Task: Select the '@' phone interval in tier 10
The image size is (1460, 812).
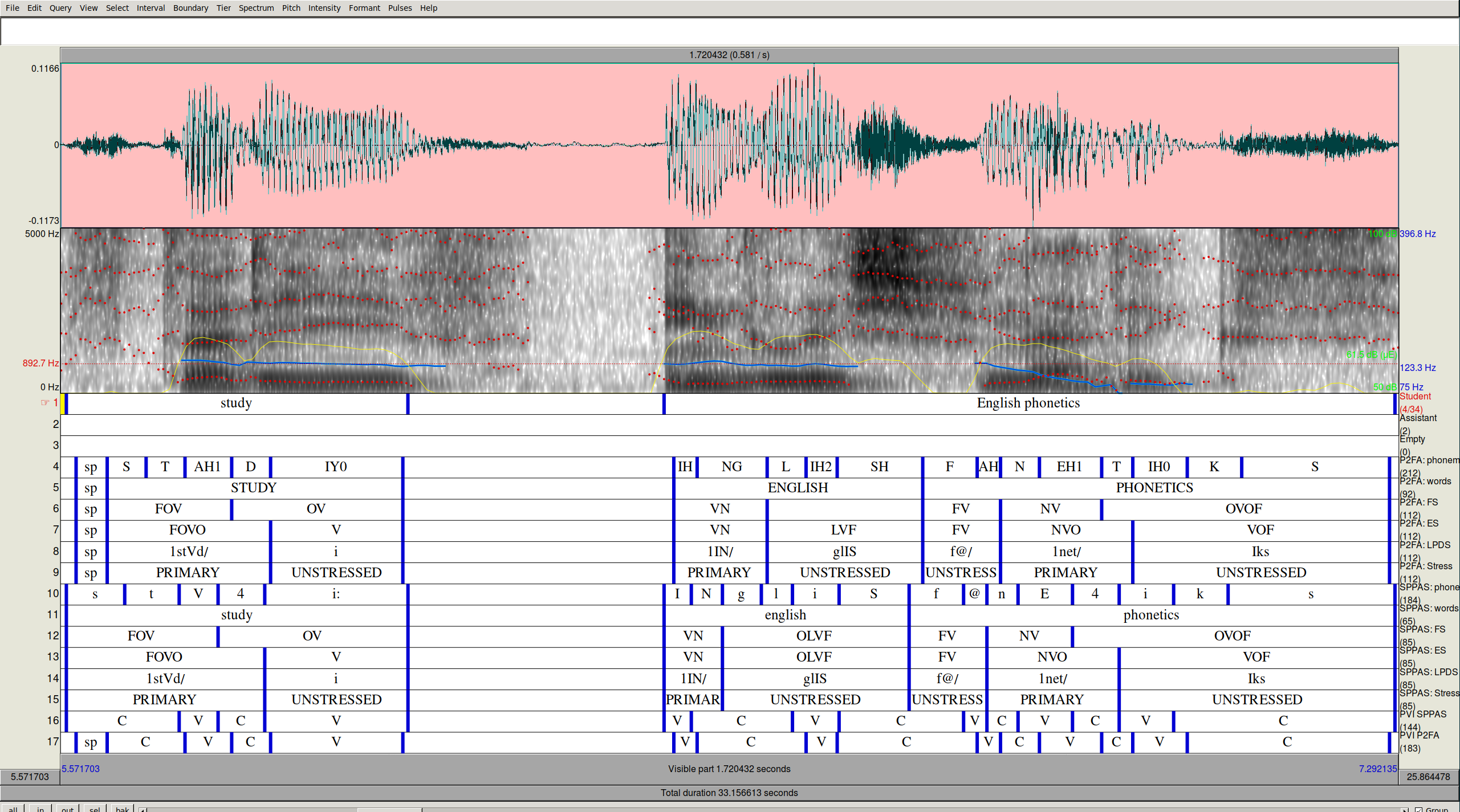Action: pyautogui.click(x=974, y=594)
